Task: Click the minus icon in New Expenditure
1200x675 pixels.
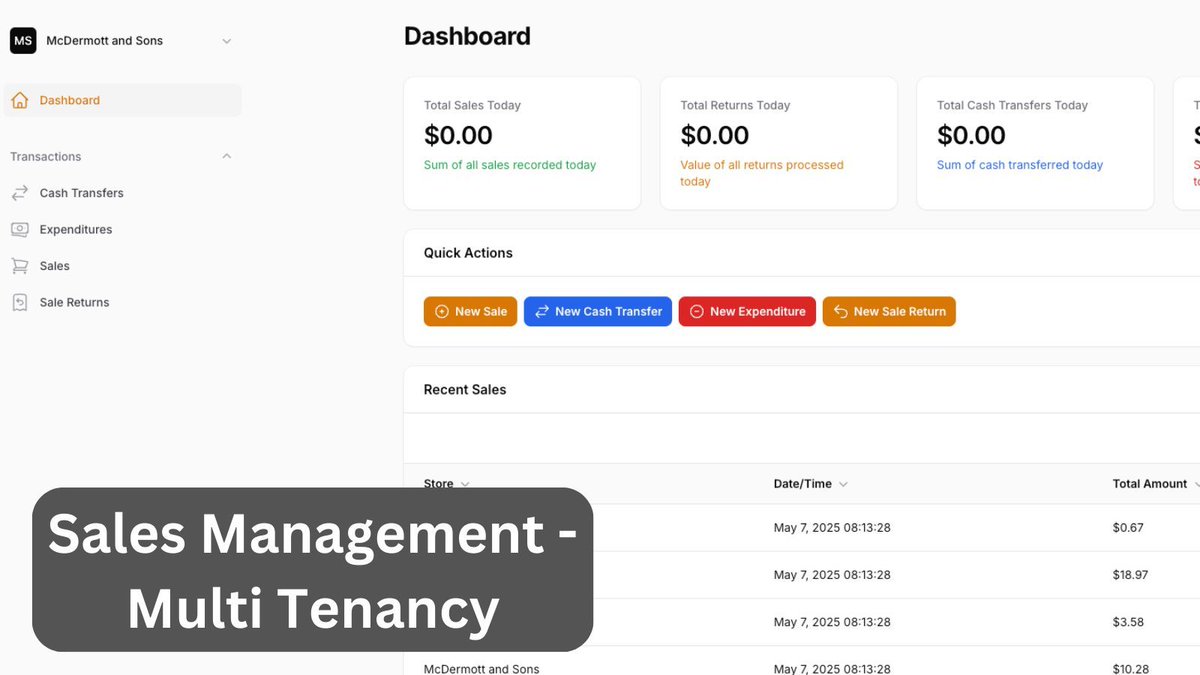Action: (x=697, y=312)
